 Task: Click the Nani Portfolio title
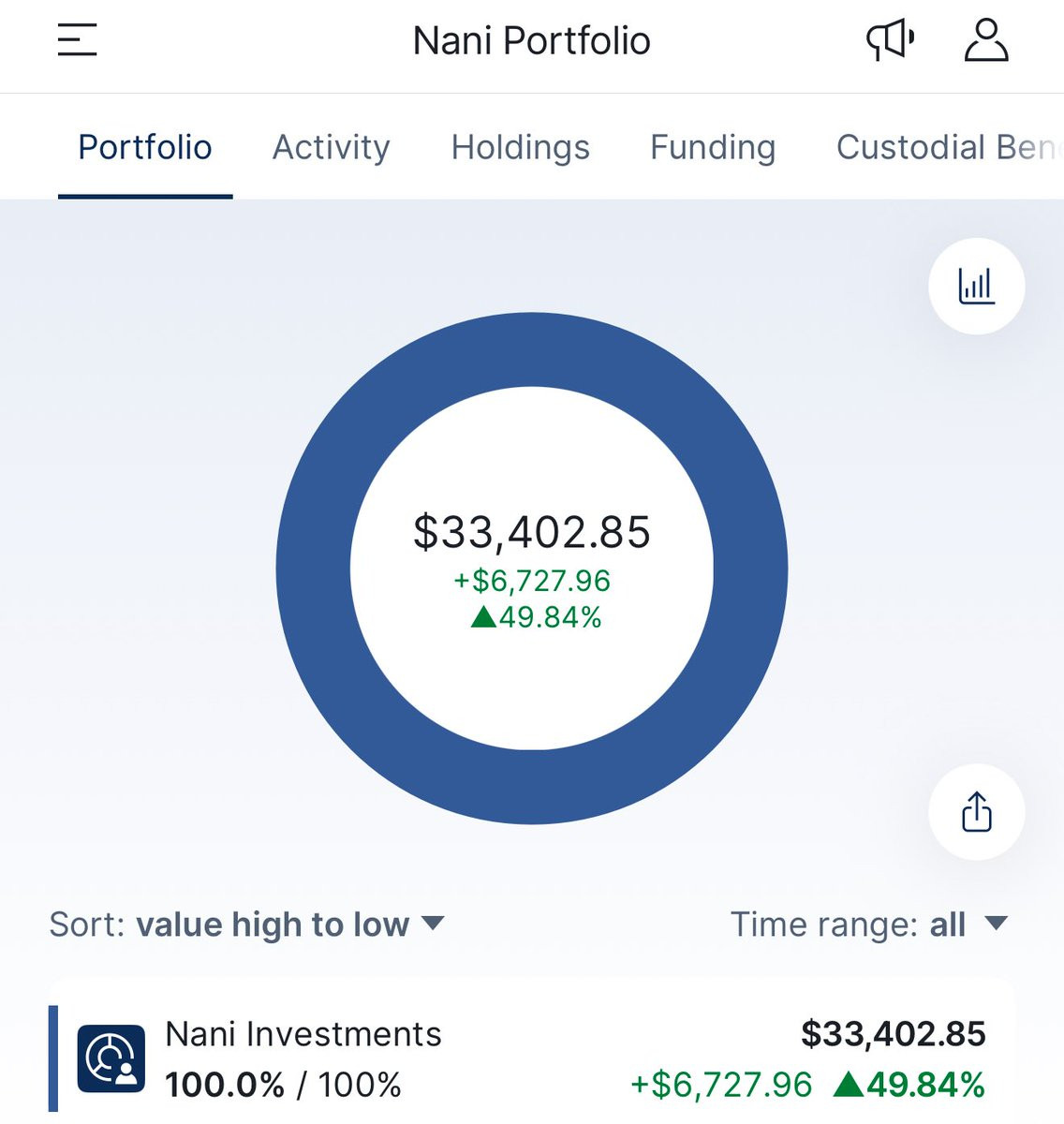click(532, 41)
